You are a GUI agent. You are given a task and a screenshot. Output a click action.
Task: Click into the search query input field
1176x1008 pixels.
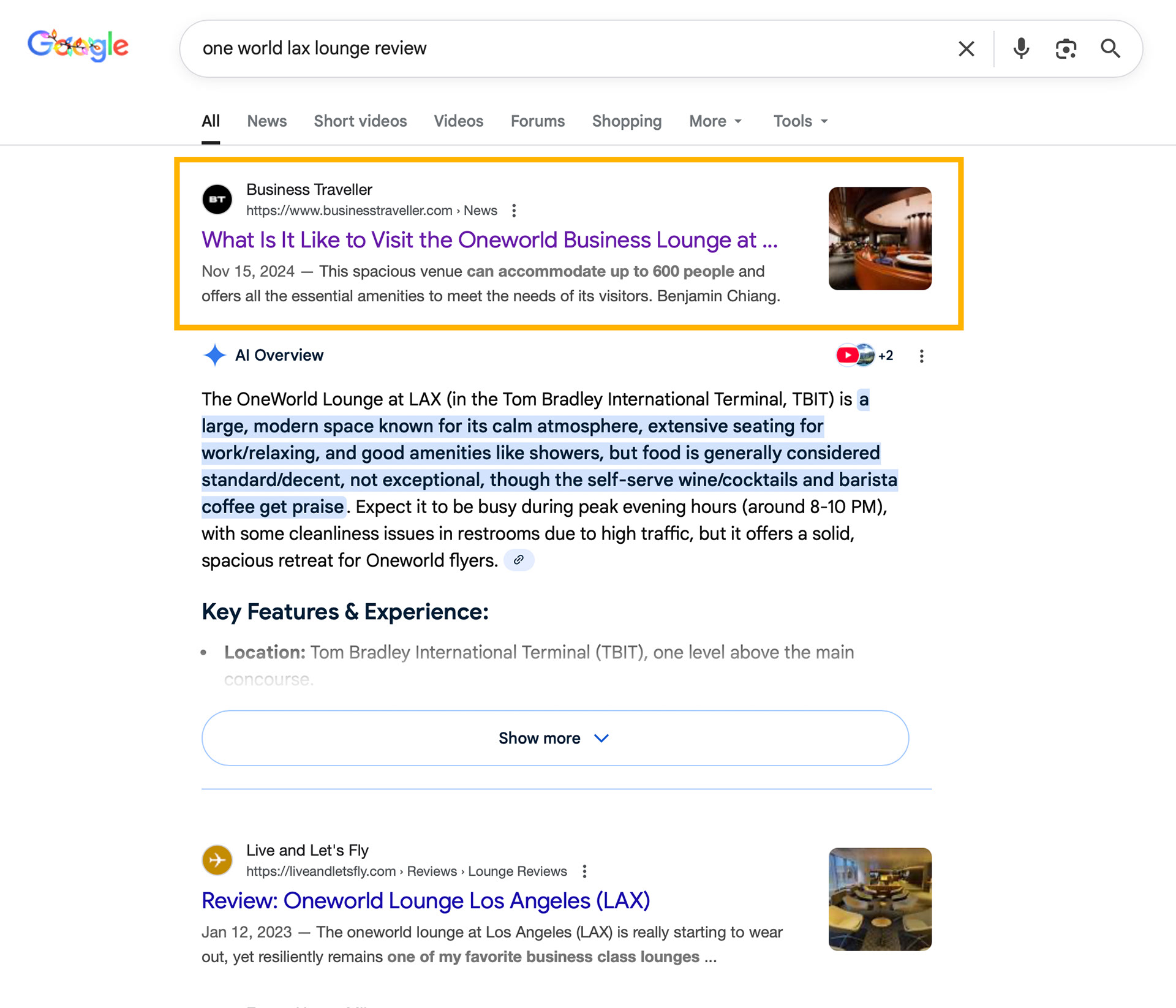tap(551, 48)
